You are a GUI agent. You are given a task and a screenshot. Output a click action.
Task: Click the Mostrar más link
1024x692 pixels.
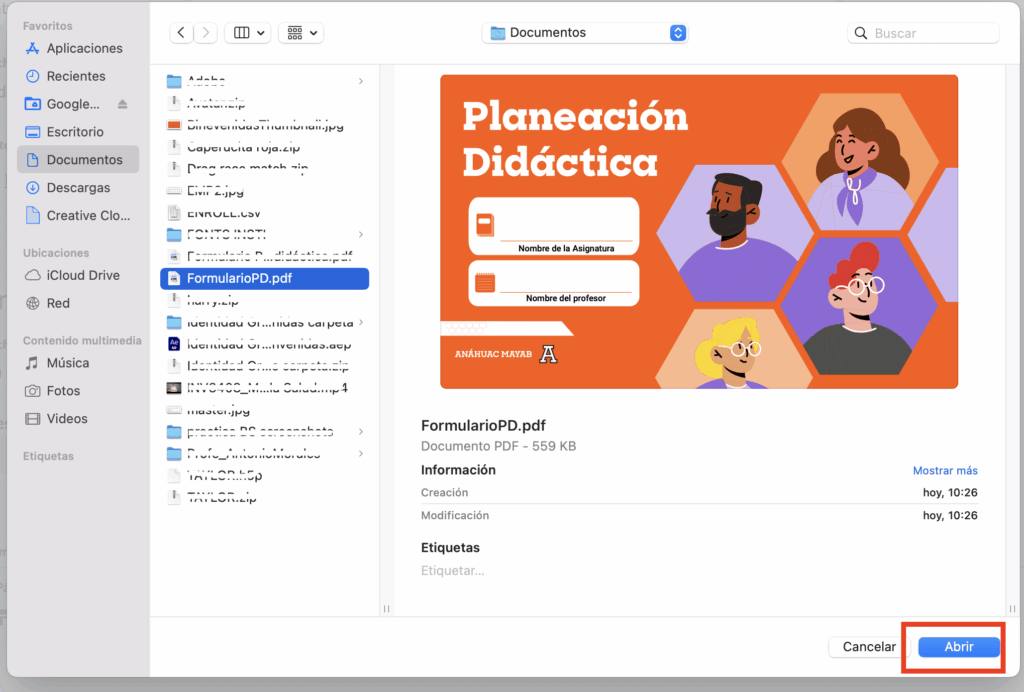pyautogui.click(x=945, y=471)
